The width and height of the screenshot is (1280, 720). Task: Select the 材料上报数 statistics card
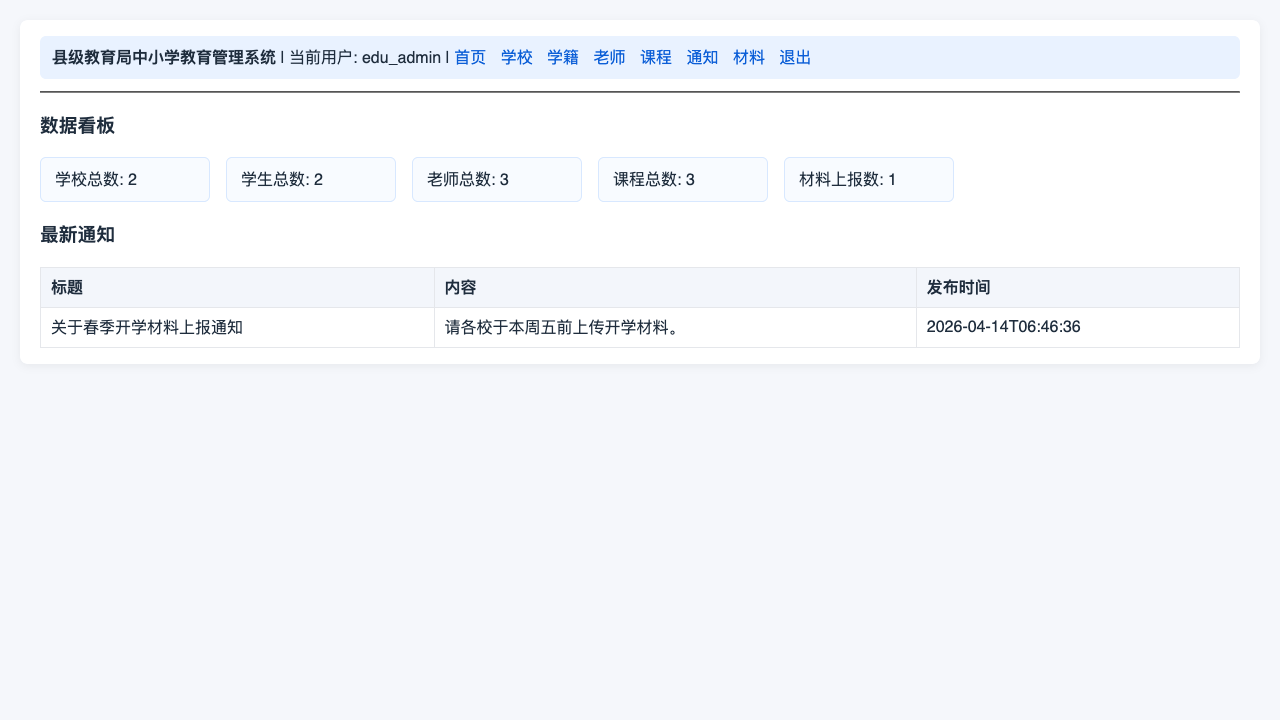(x=869, y=180)
